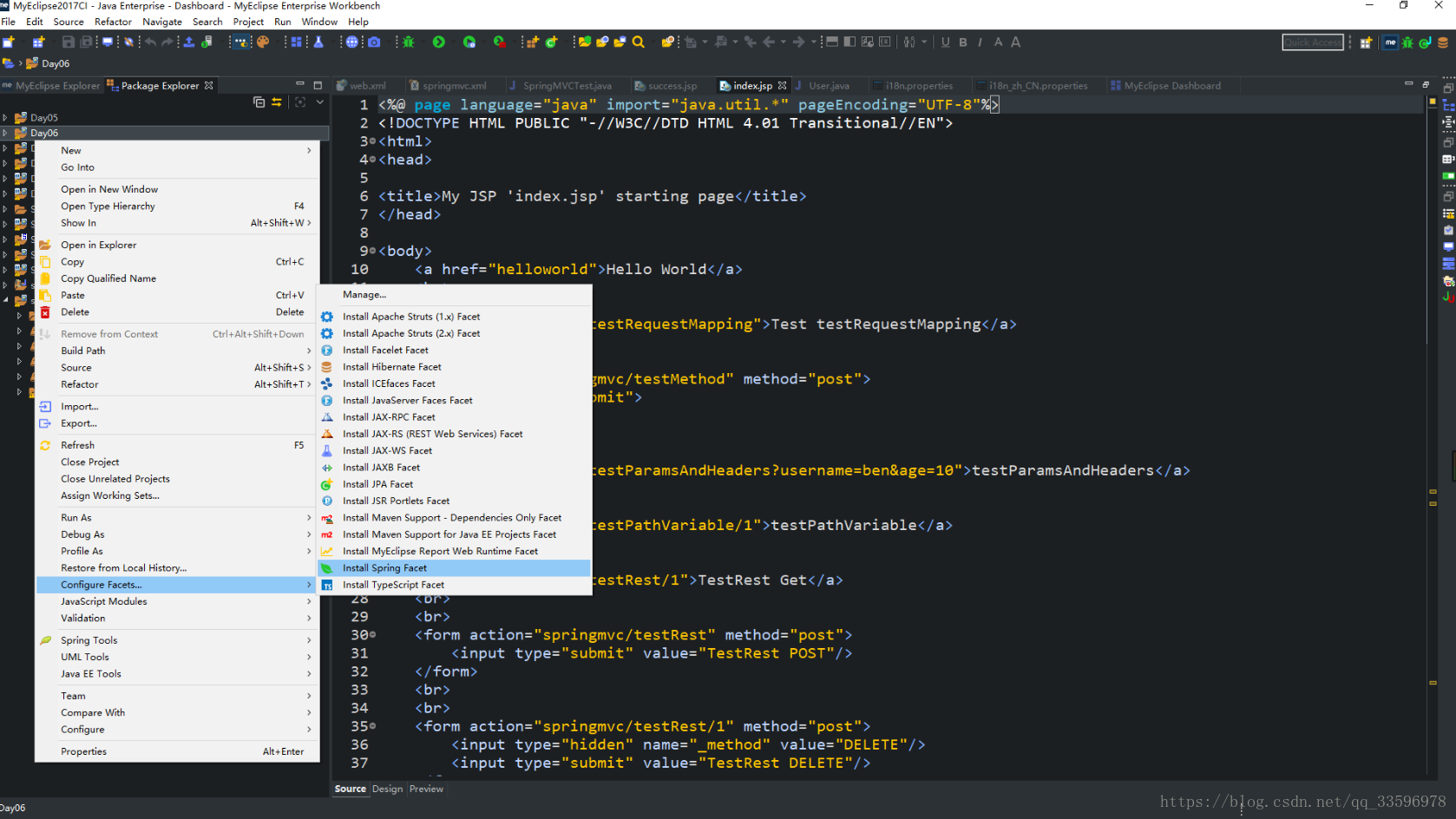Click the forward navigation arrow in toolbar

[x=799, y=42]
